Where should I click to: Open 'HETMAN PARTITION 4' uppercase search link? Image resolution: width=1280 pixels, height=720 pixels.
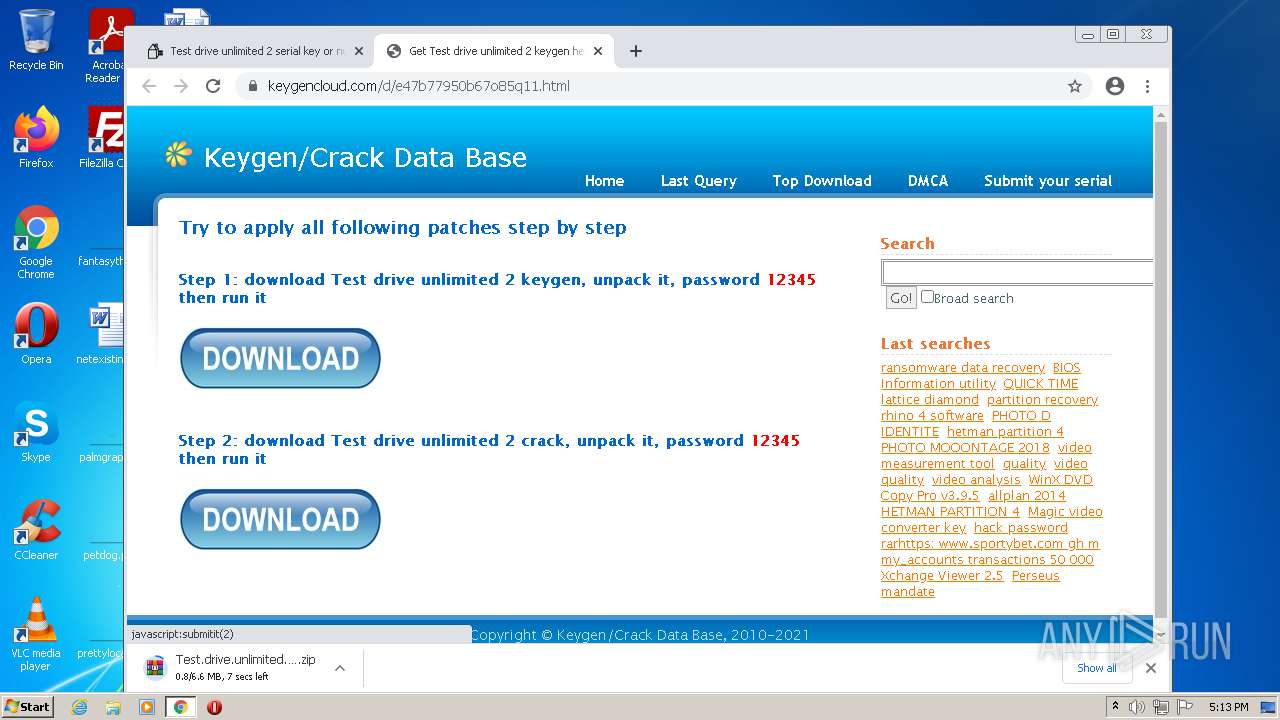[950, 512]
